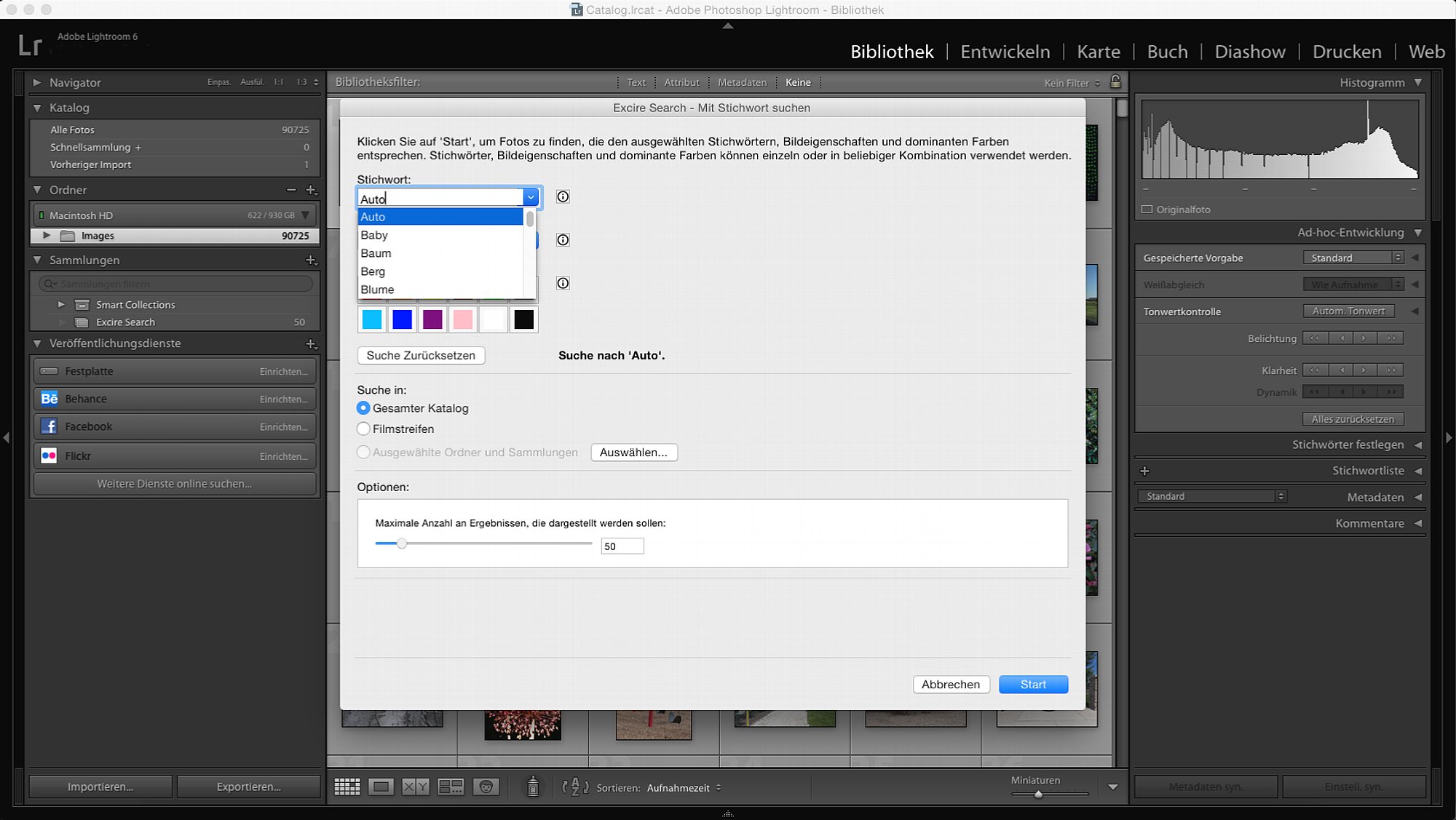Viewport: 1456px width, 820px height.
Task: Select the cyan color swatch
Action: coord(372,319)
